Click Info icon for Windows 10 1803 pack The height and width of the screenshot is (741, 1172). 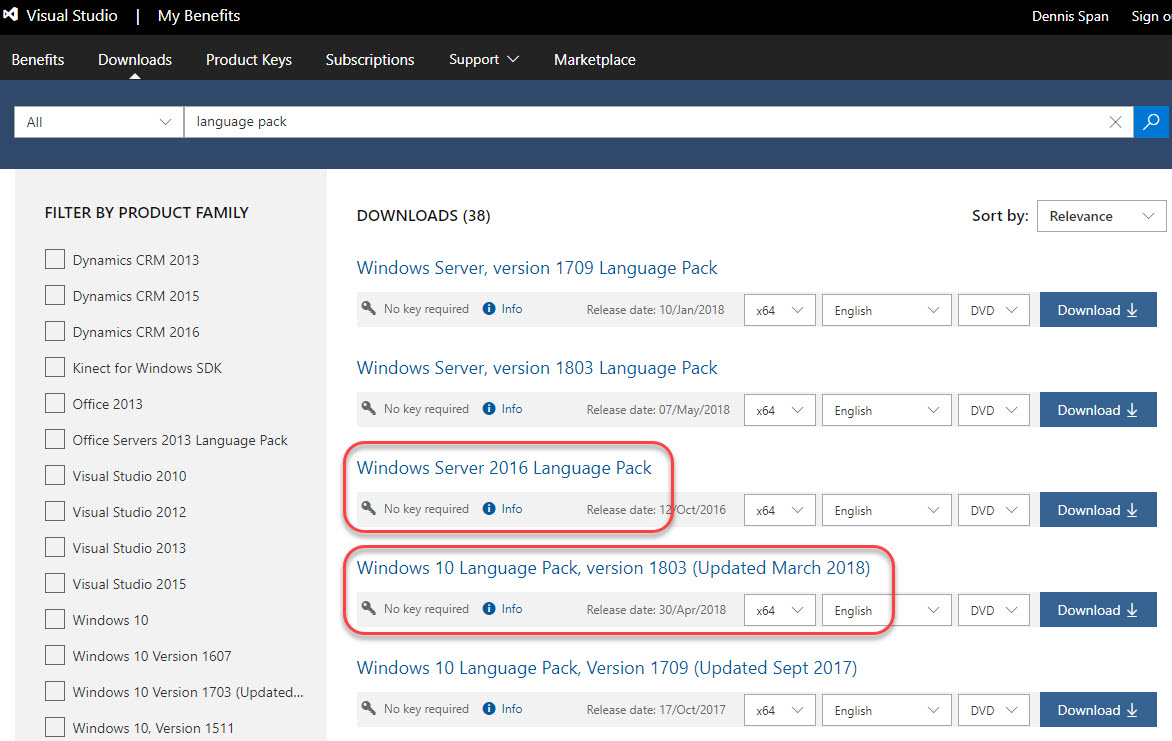489,609
